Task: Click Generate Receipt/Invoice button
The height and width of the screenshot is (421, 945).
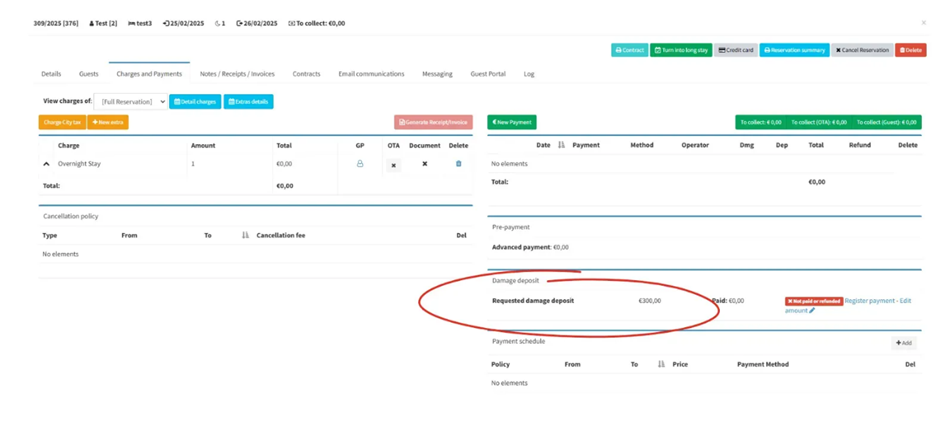Action: pyautogui.click(x=433, y=122)
